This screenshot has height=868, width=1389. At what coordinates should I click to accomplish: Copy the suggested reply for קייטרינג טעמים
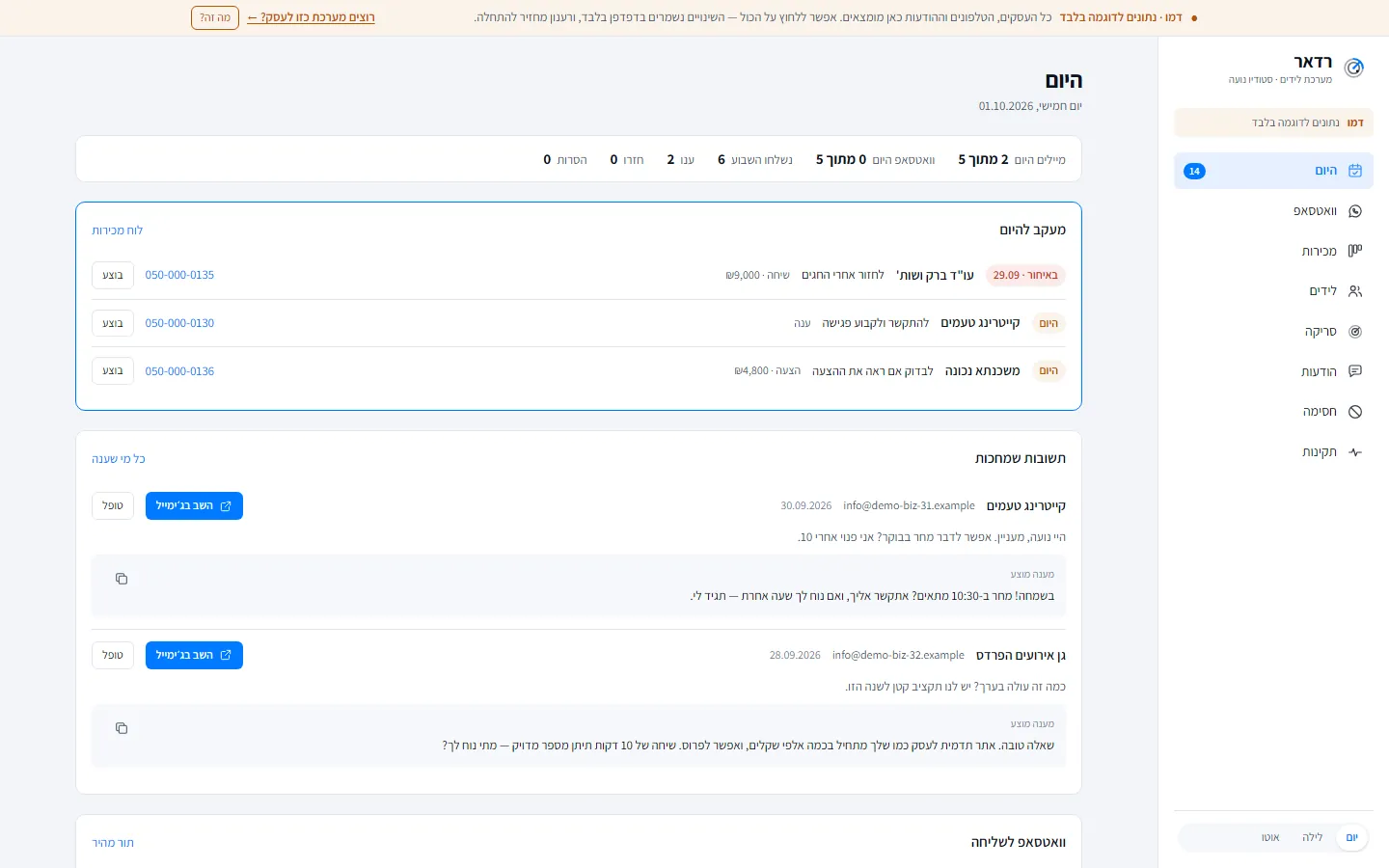click(x=122, y=579)
